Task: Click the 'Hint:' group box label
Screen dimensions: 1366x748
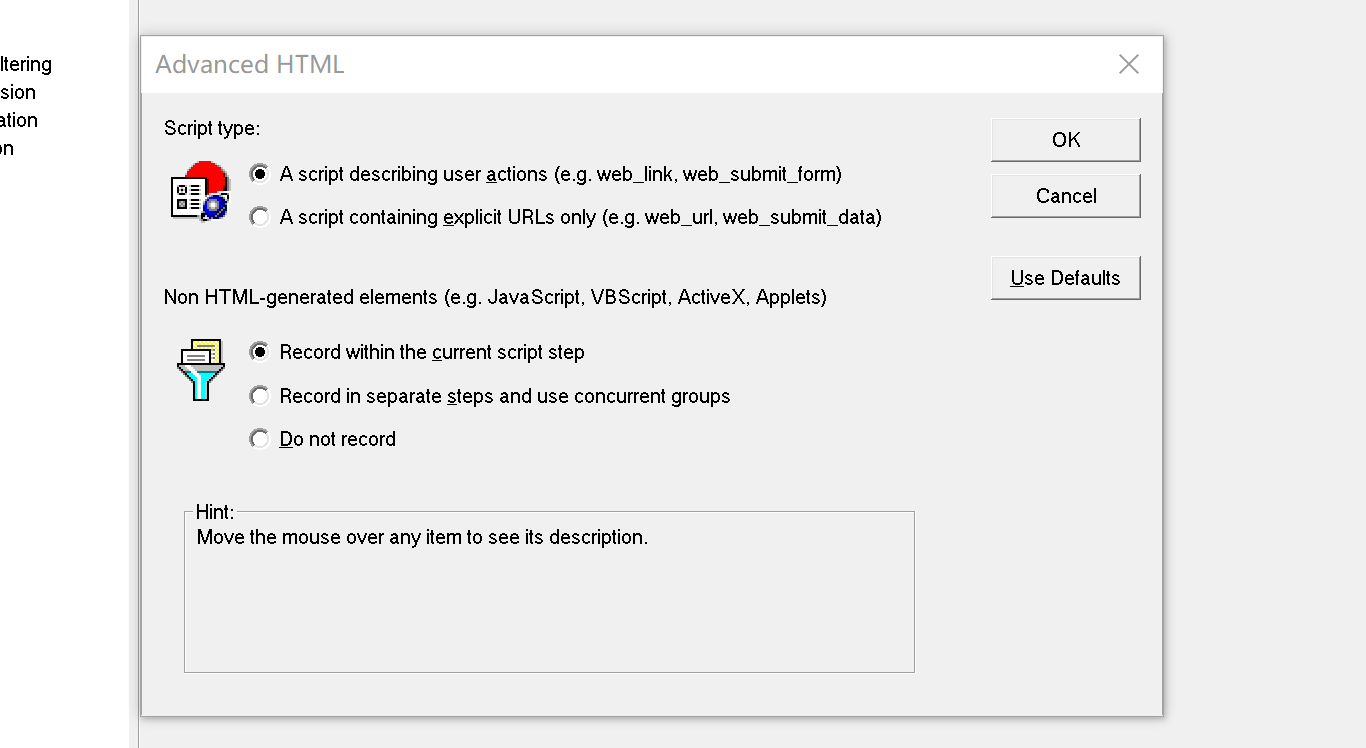Action: [215, 512]
